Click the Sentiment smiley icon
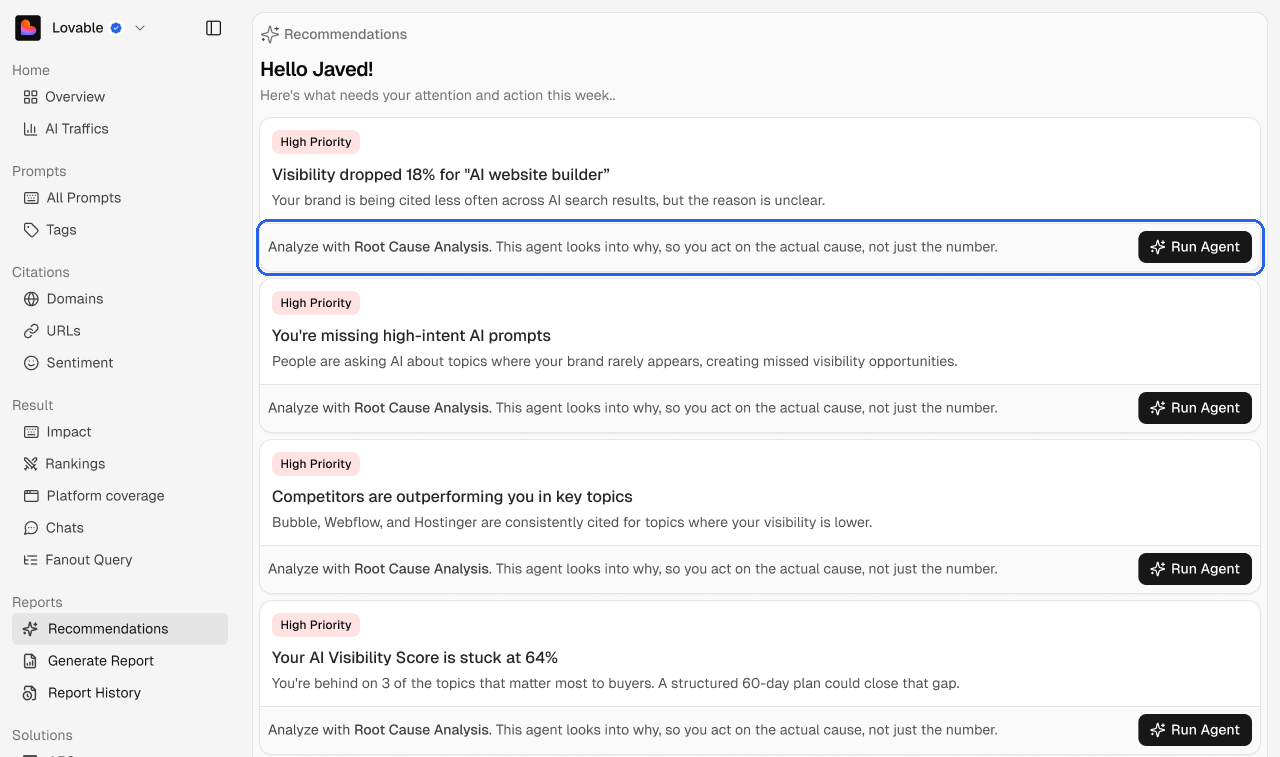Viewport: 1280px width, 757px height. pos(31,363)
